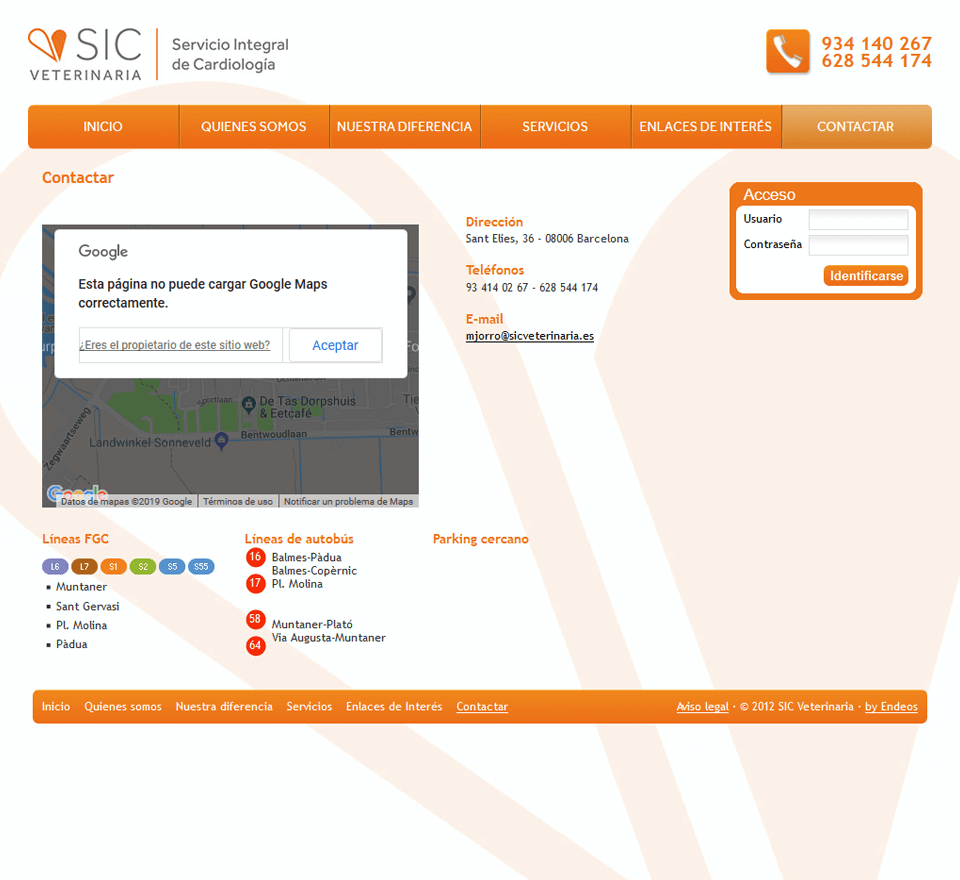This screenshot has height=880, width=960.
Task: Open Términos de uso on the map
Action: [237, 502]
